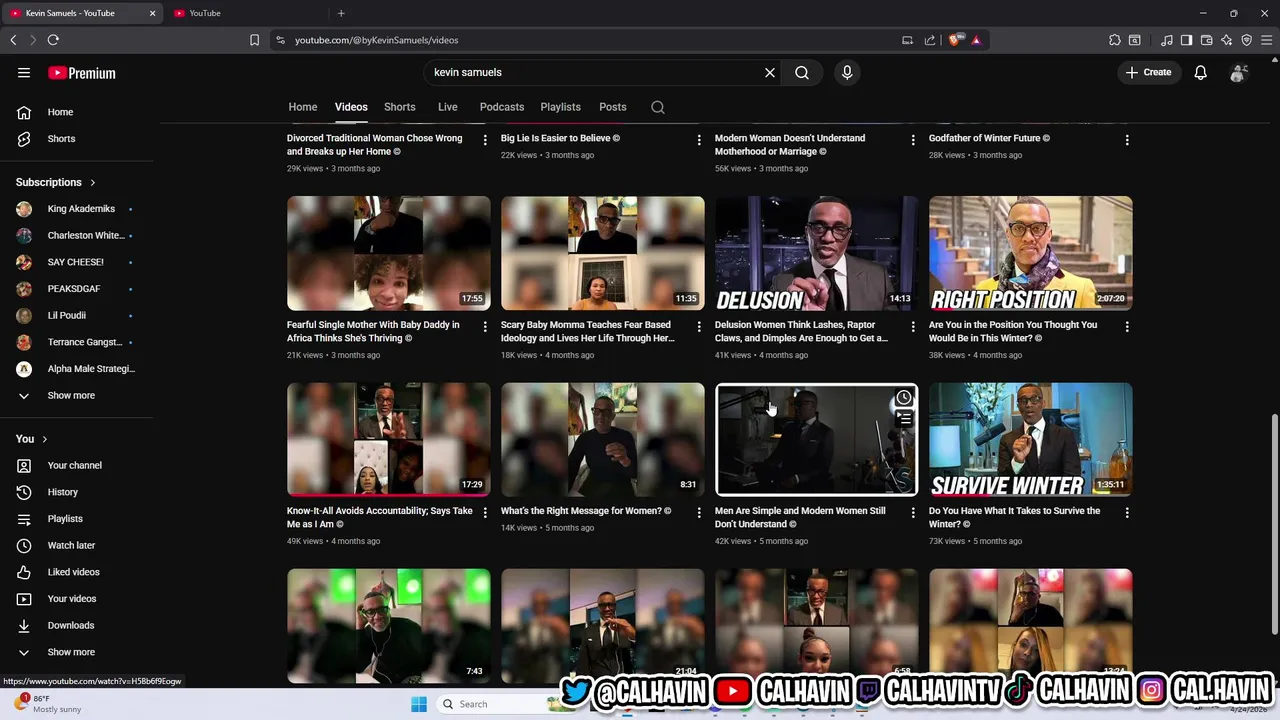
Task: Open a new browser tab
Action: (341, 13)
